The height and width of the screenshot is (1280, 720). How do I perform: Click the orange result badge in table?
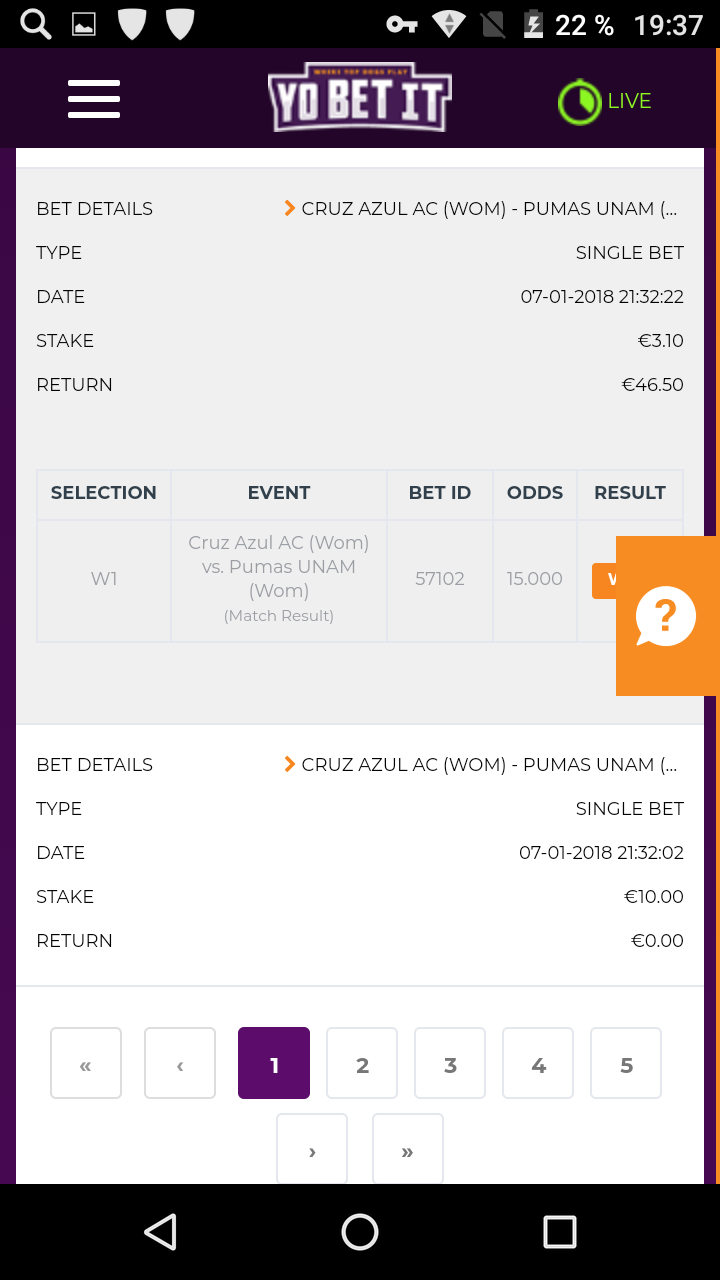pos(604,580)
